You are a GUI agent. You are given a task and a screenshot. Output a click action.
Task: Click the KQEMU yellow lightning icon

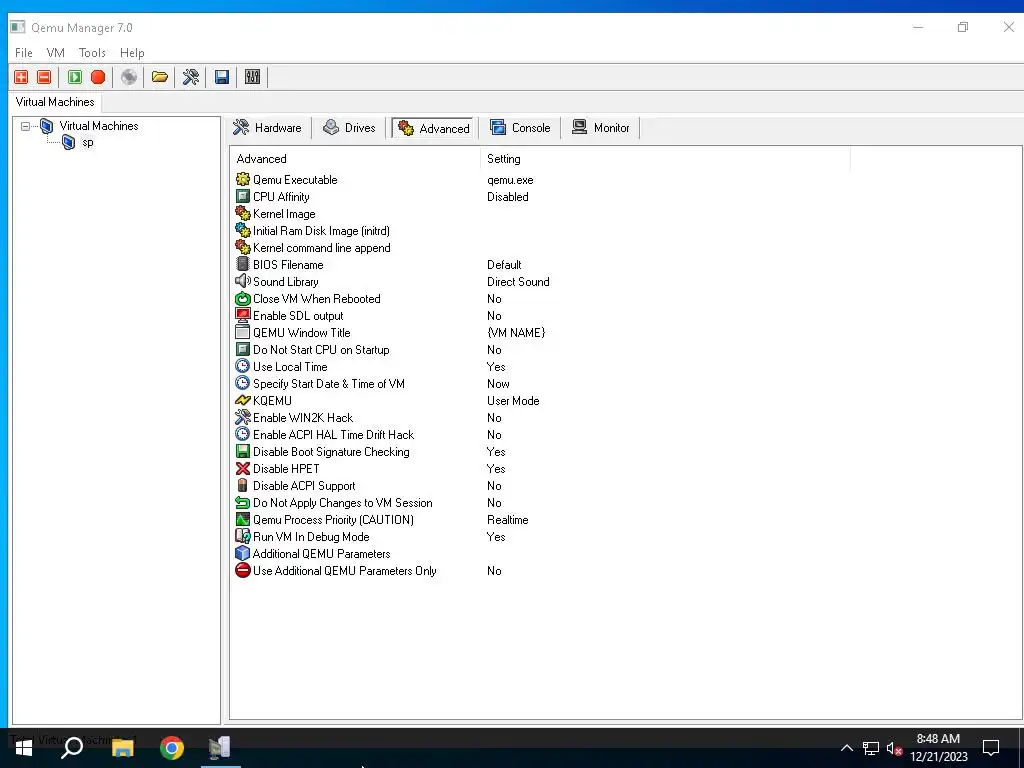click(242, 400)
